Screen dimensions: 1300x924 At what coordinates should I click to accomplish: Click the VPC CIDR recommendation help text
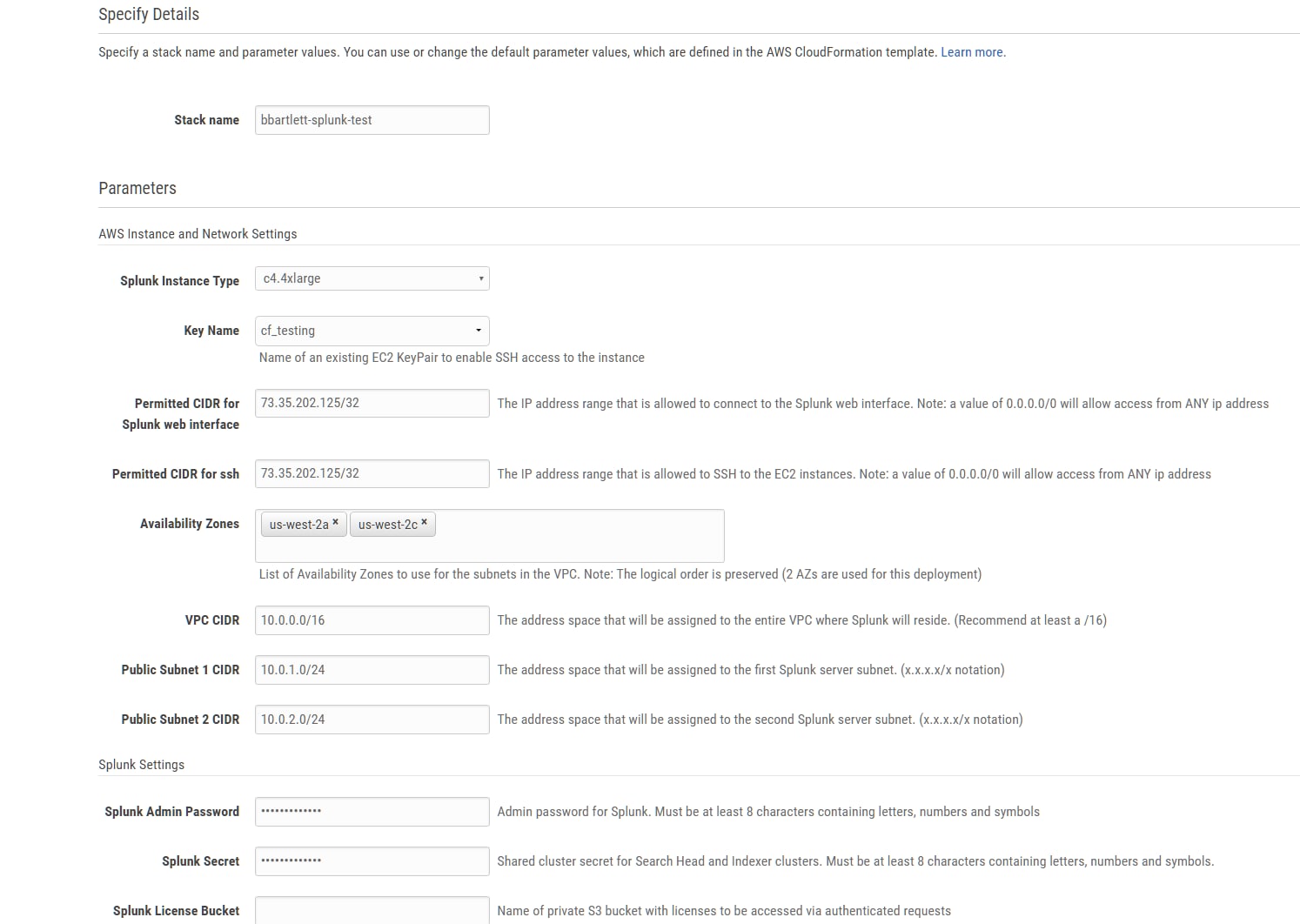tap(801, 620)
